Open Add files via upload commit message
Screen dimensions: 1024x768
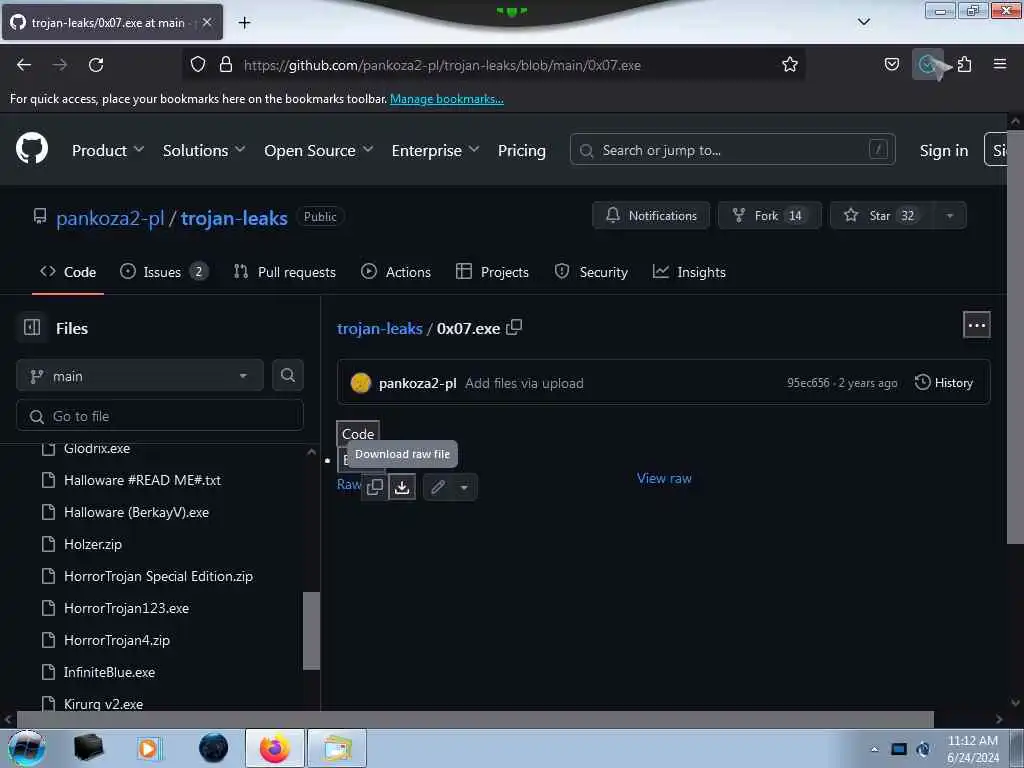pos(524,383)
